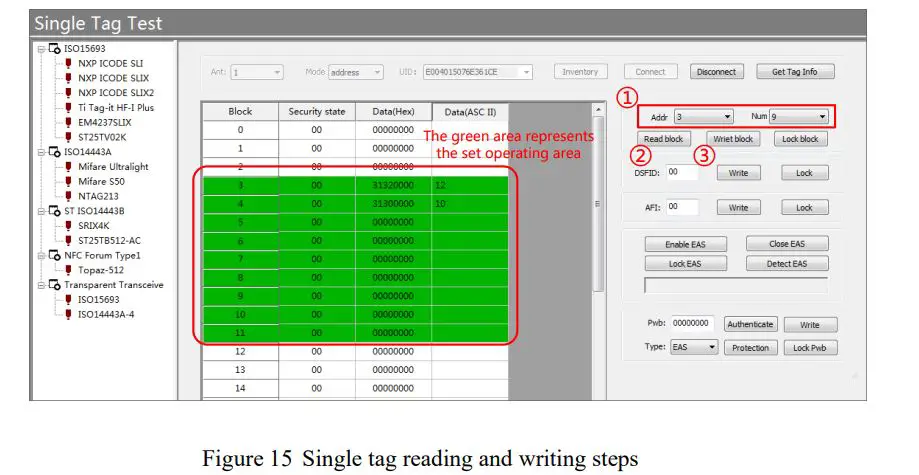The width and height of the screenshot is (919, 475).
Task: Collapse the ISO14443A tree group
Action: click(41, 152)
